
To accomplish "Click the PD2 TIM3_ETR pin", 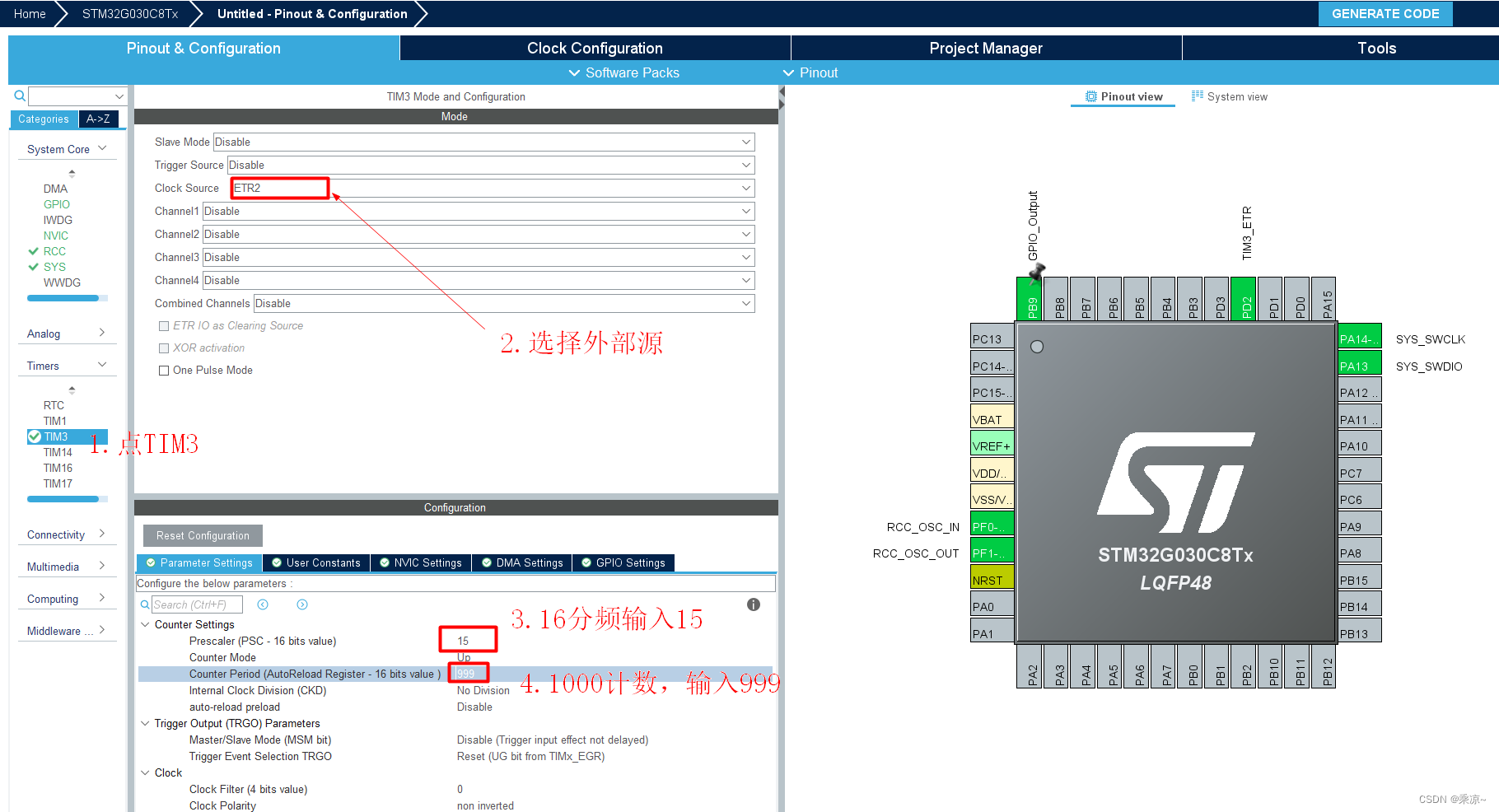I will [x=1244, y=299].
